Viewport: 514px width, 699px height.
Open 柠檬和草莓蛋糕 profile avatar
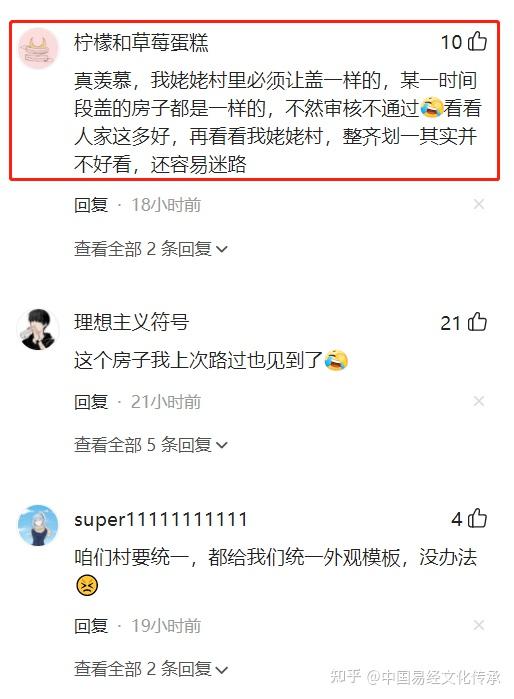click(38, 49)
